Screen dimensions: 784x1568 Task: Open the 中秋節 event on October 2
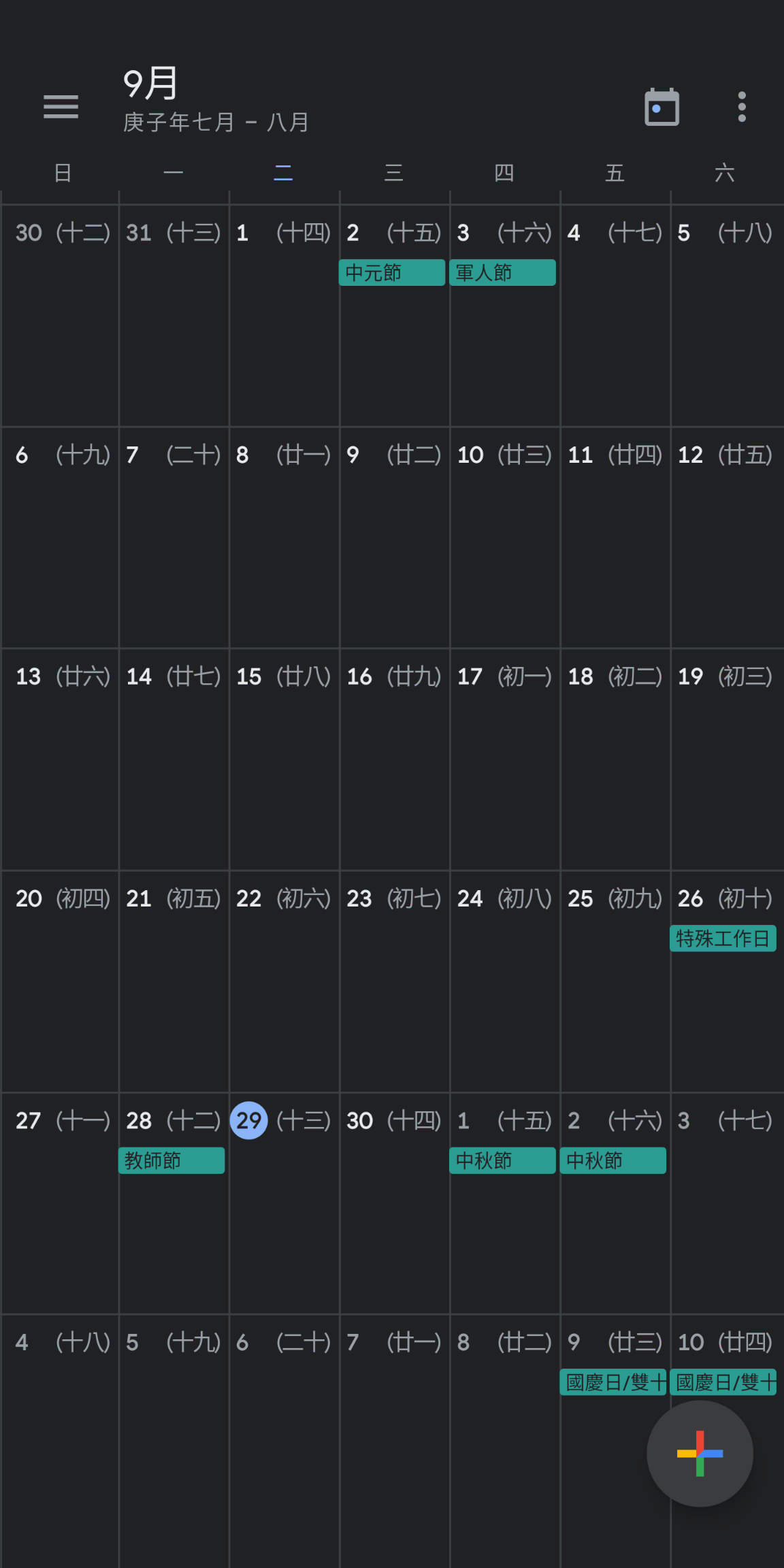point(612,1160)
